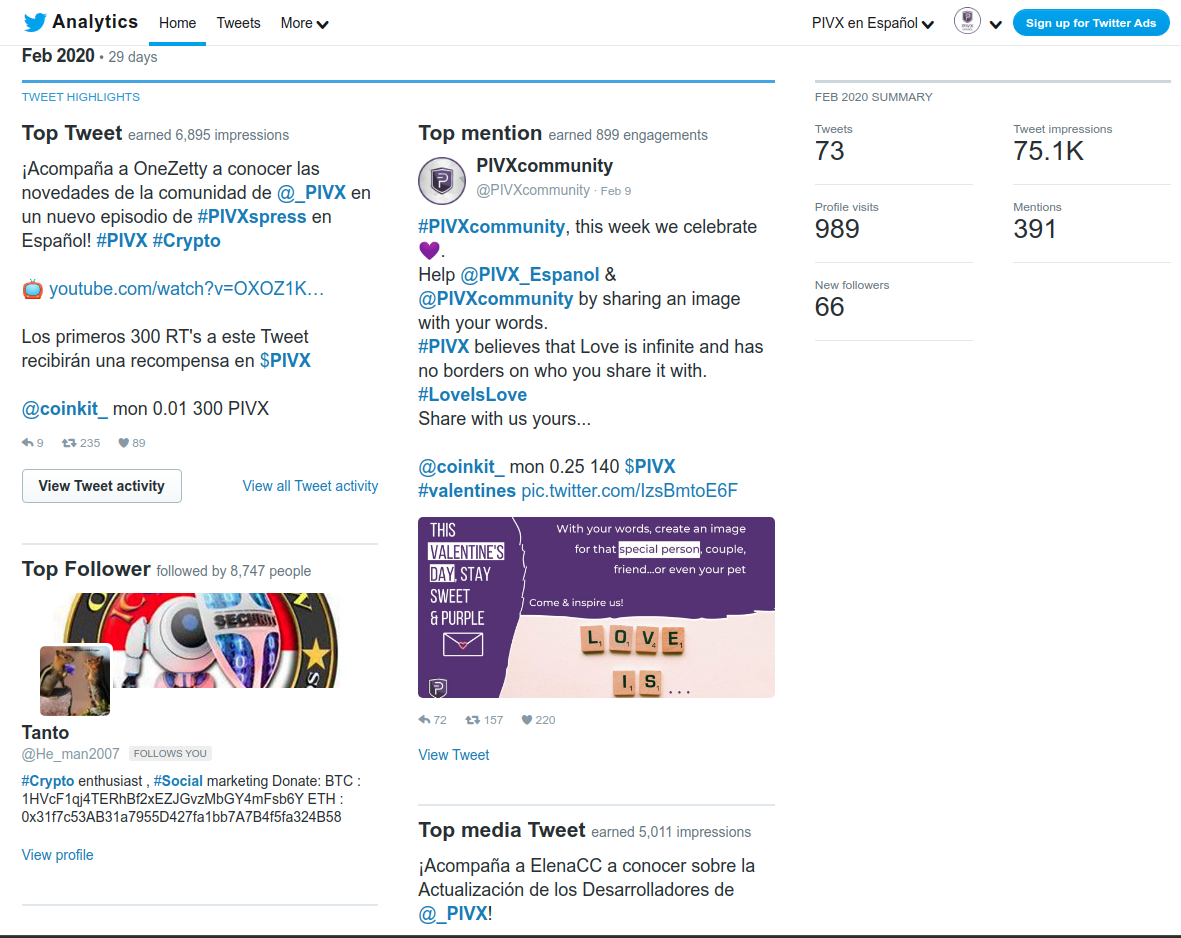Click heart icon with 220 likes
Screen dimensions: 1181x938
tap(526, 720)
